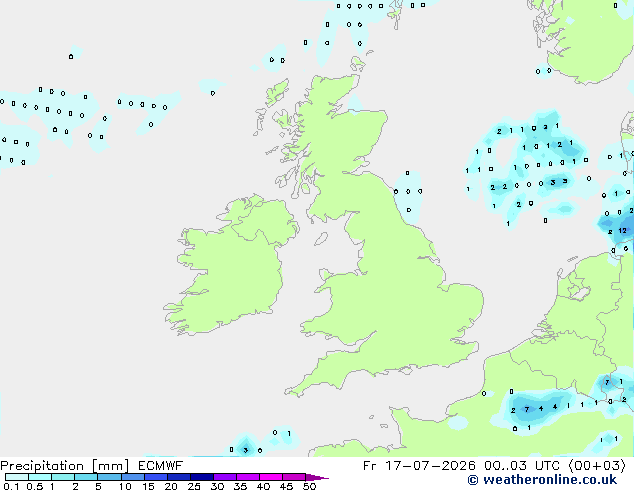634x490 pixels.
Task: Click the 5–10 mm legend swatch
Action: 110,477
